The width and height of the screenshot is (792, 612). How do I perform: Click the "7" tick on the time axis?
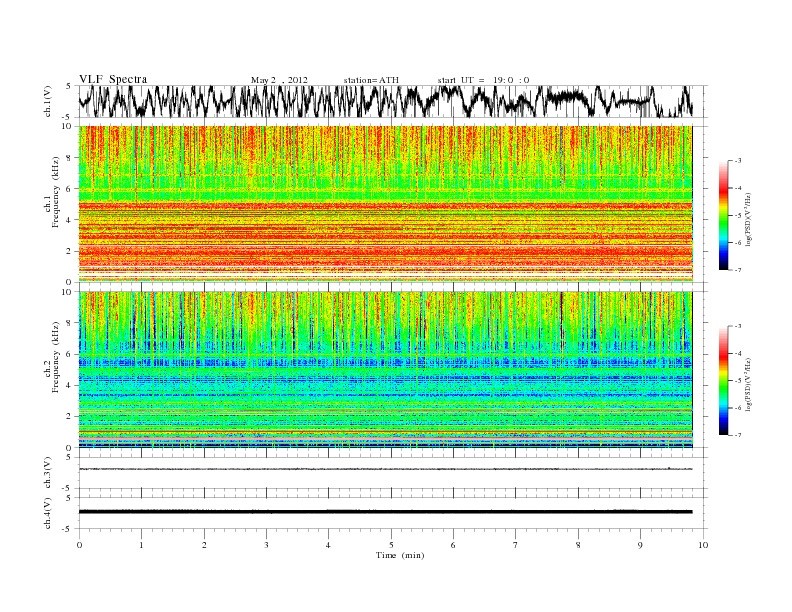point(516,545)
